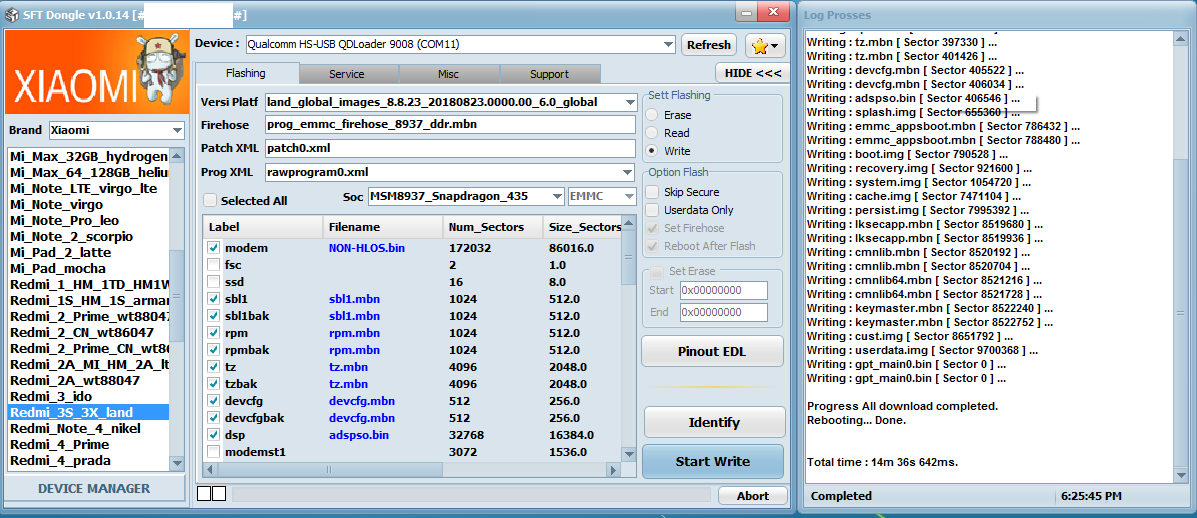Screen dimensions: 1197x518
Task: Switch to the Service tab
Action: click(x=347, y=74)
